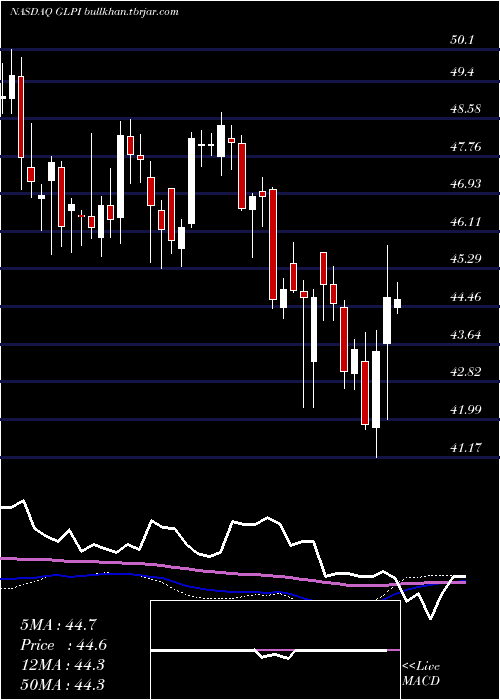This screenshot has width=500, height=700.
Task: Click the 48.58 price axis label
Action: pos(466,109)
